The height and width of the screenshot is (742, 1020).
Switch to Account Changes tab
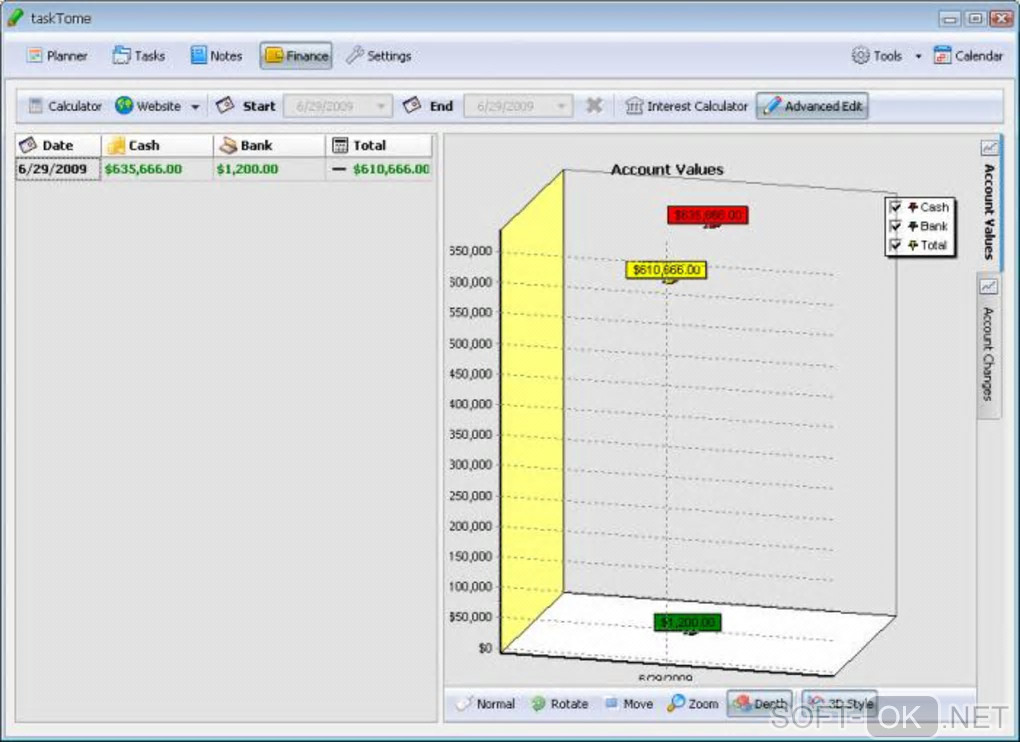pyautogui.click(x=988, y=346)
